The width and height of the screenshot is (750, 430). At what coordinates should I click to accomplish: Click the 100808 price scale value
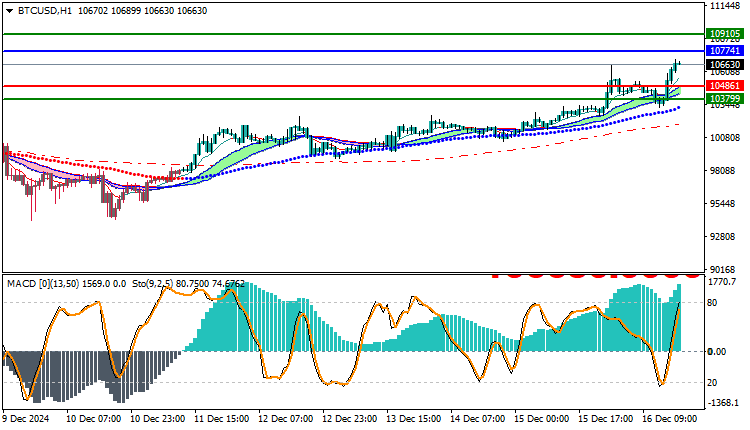[725, 138]
